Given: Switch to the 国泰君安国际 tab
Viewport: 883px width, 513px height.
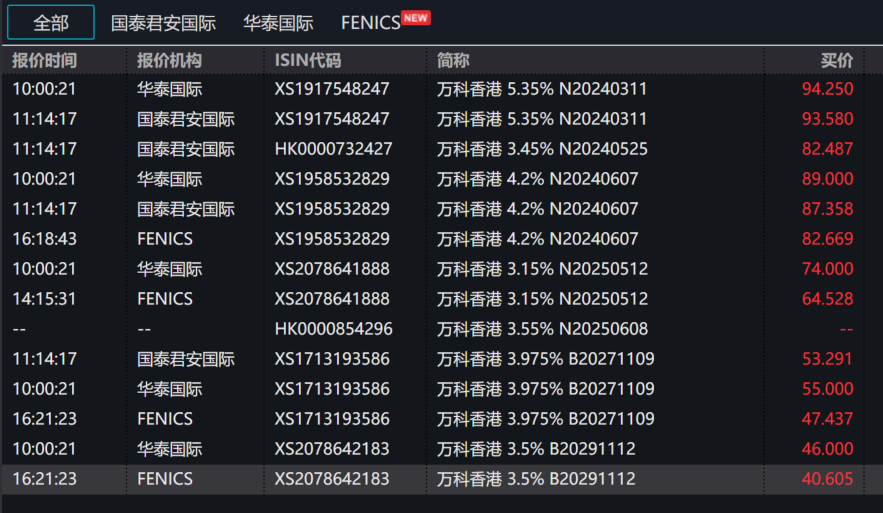Looking at the screenshot, I should pos(161,22).
